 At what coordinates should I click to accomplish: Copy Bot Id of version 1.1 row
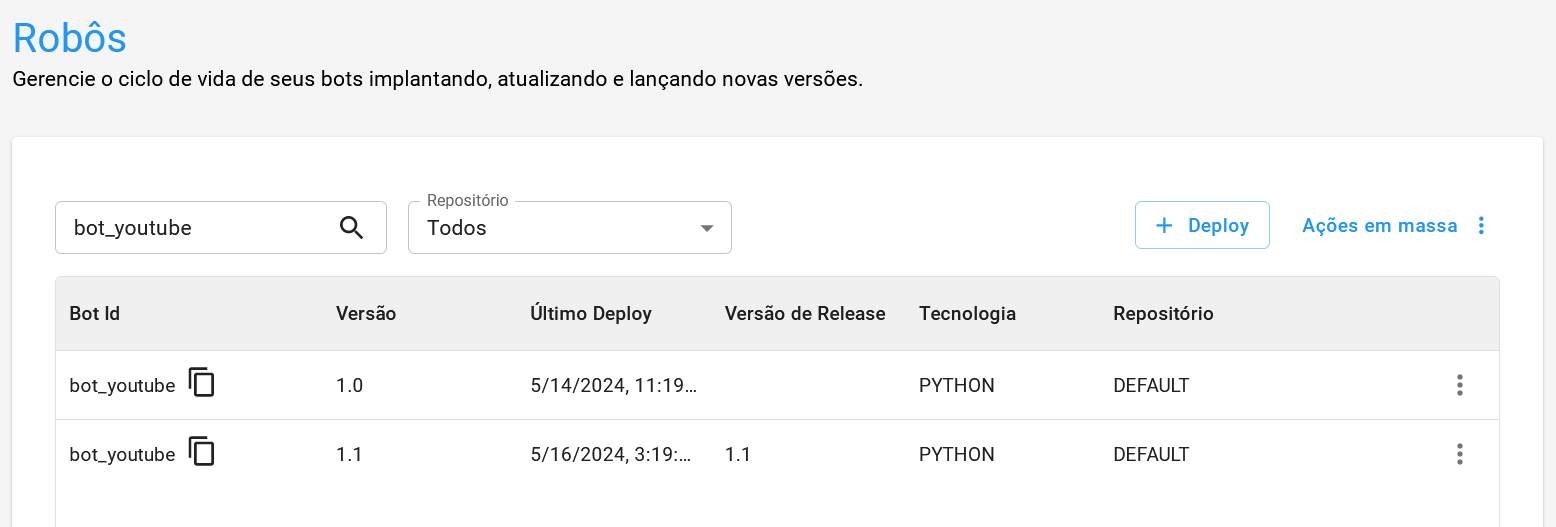click(x=202, y=452)
